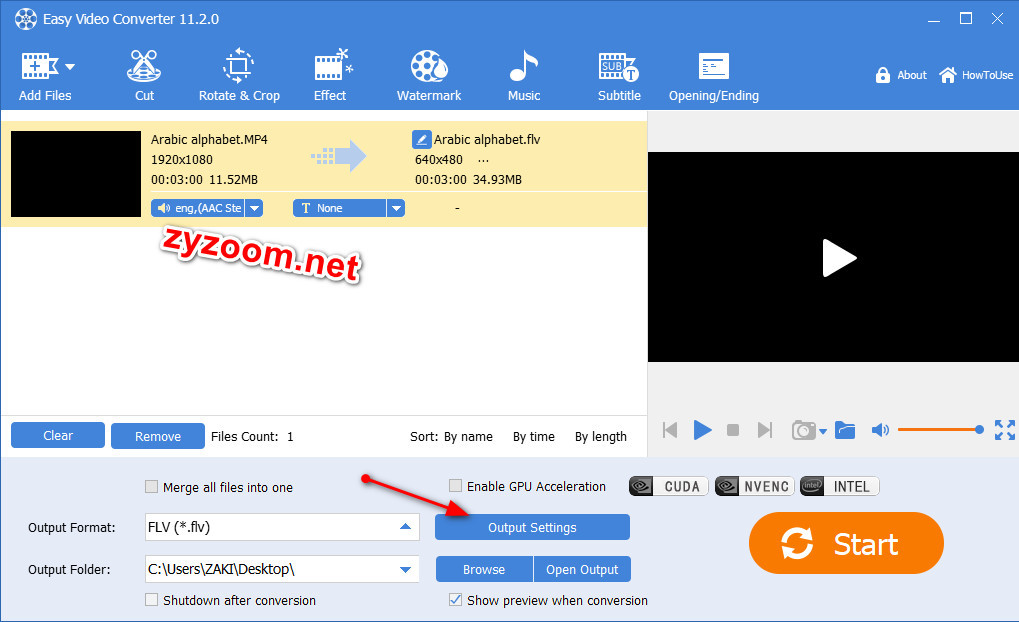Open output resolution options ellipsis

(483, 160)
